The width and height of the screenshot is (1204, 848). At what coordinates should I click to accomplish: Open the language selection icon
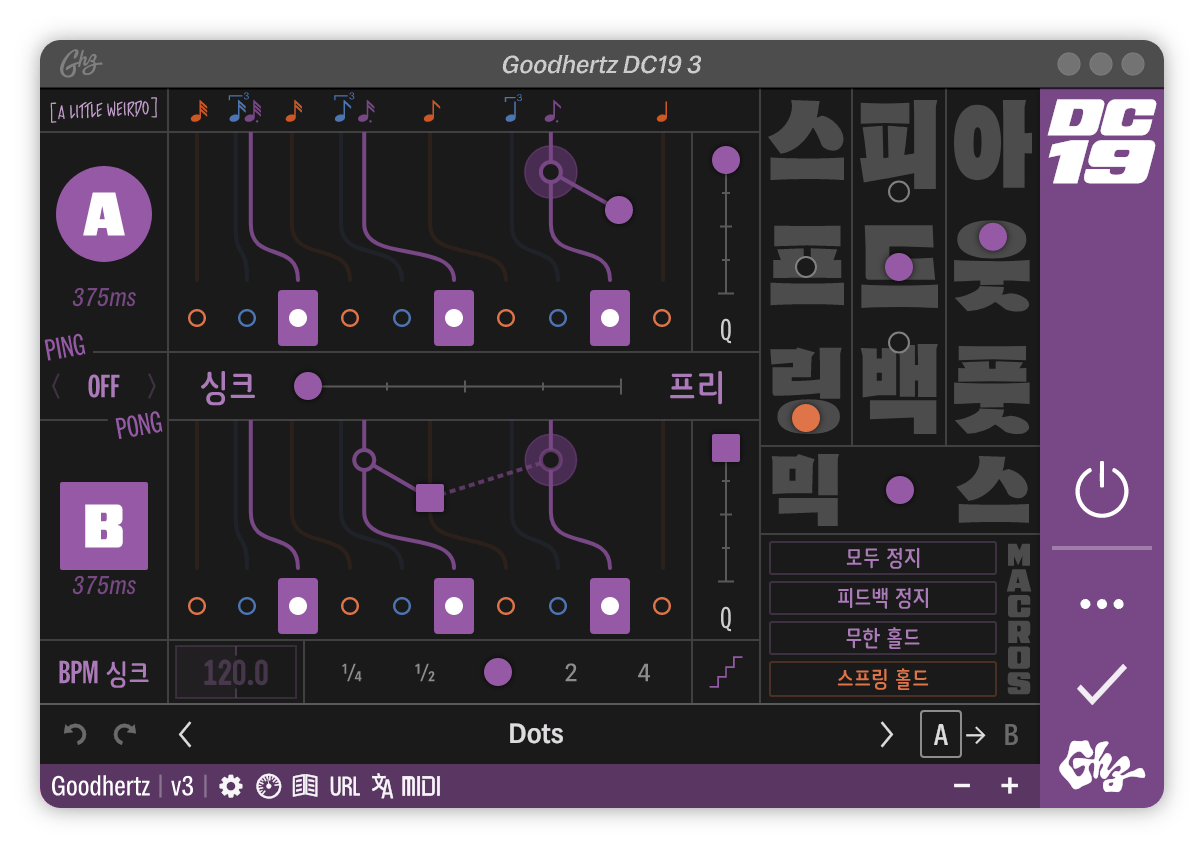tap(382, 786)
